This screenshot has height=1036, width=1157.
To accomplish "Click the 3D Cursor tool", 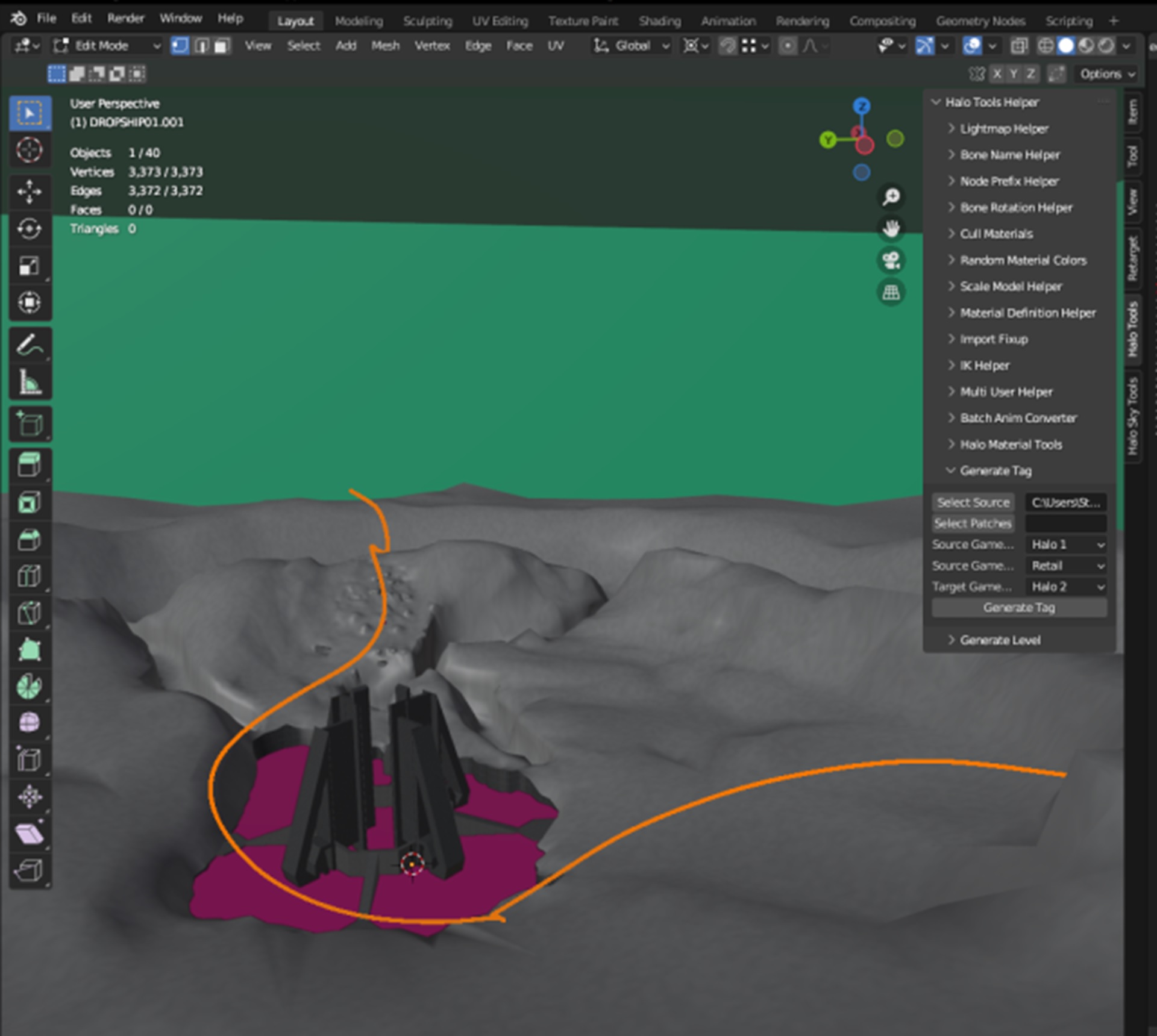I will click(30, 150).
